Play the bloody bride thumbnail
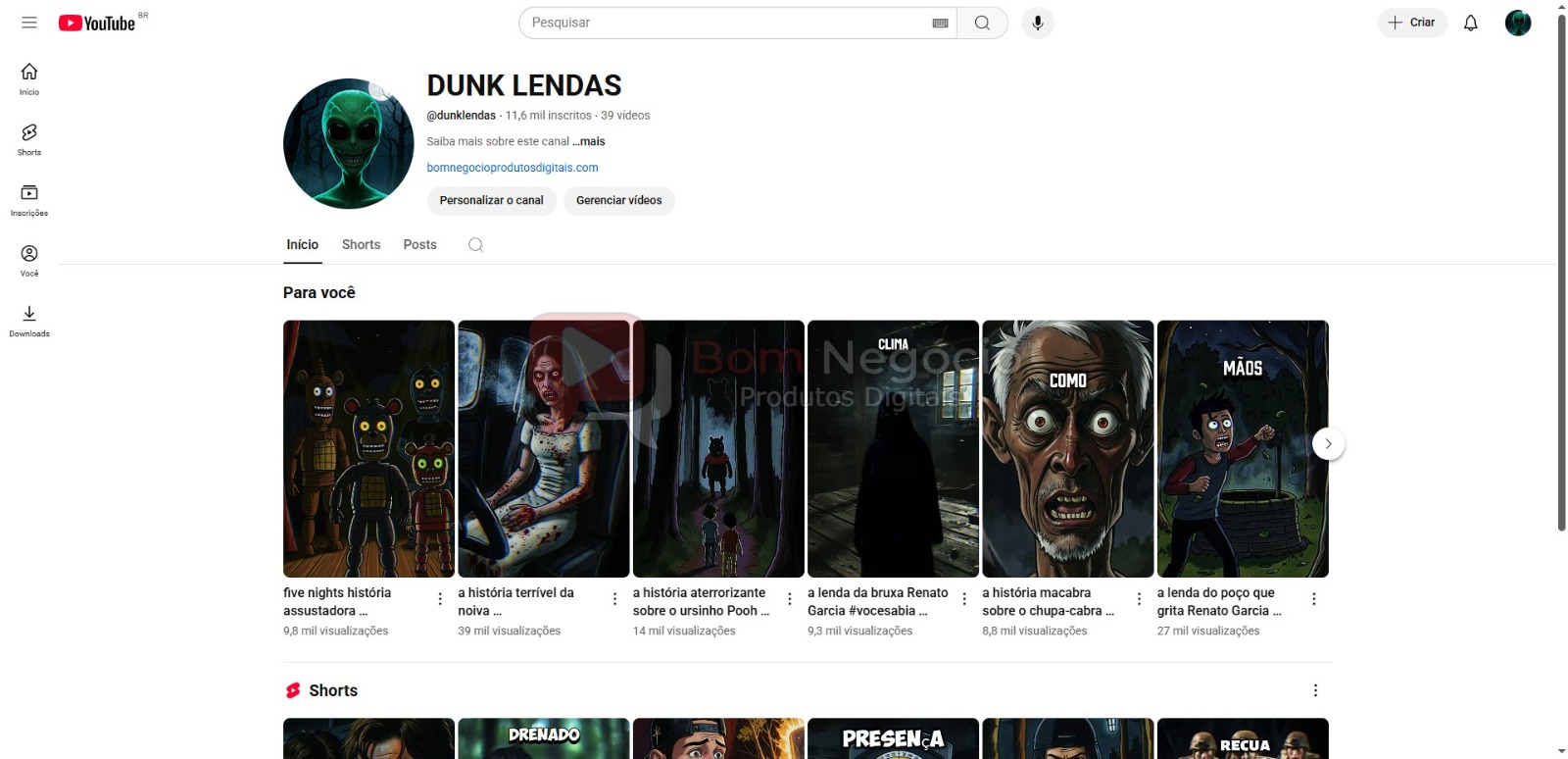1568x759 pixels. (544, 449)
